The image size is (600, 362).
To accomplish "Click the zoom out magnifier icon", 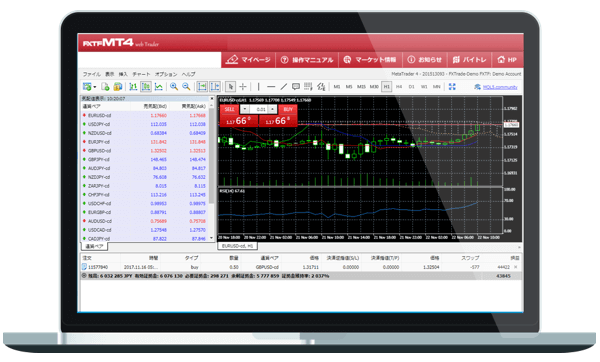I will click(186, 86).
